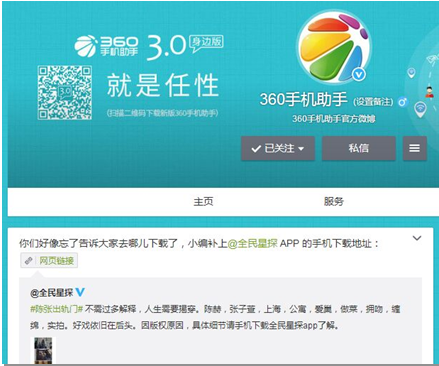The image size is (439, 366).
Task: Click the @全民星探 author name in repost
Action: click(x=51, y=293)
